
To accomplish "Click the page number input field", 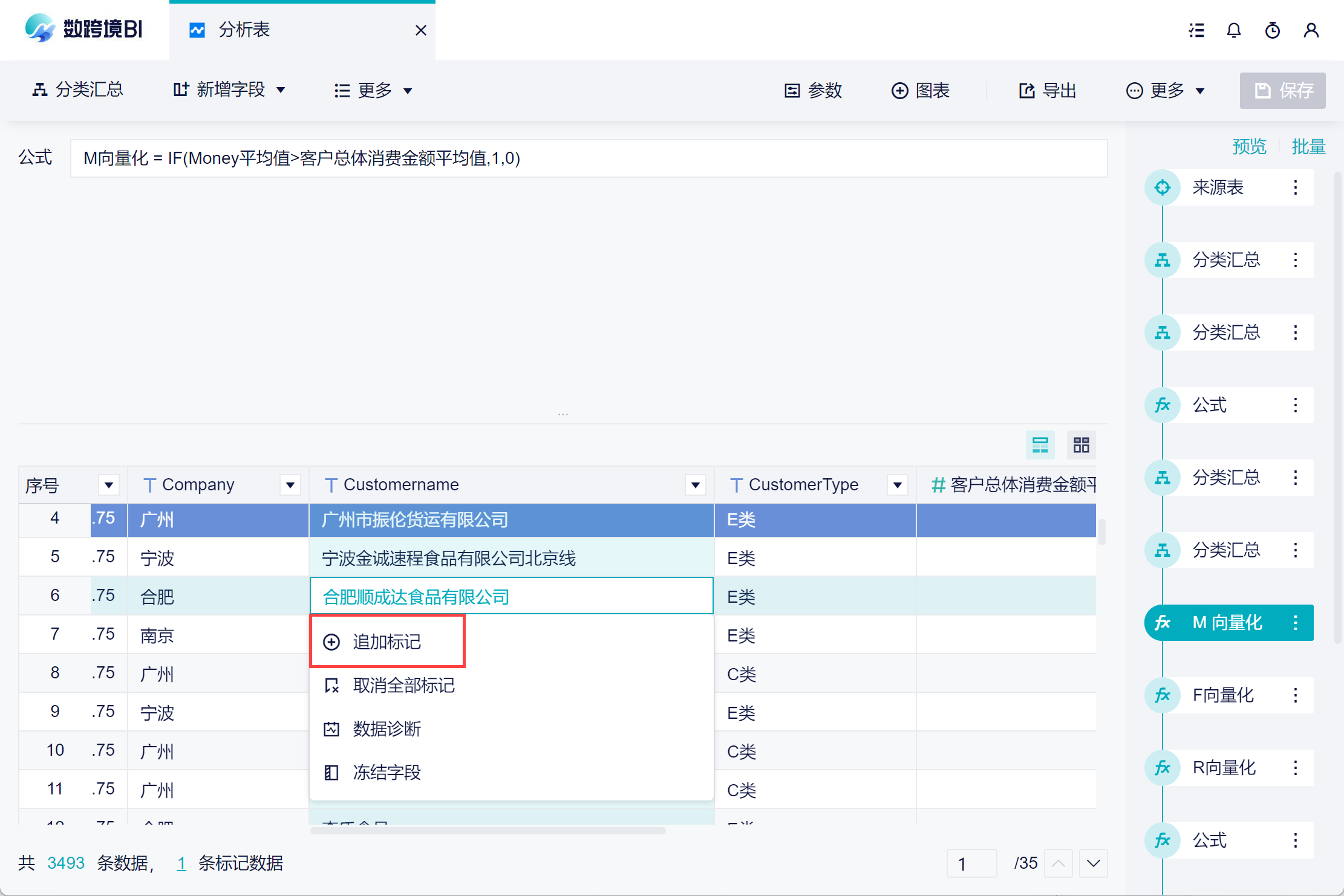I will [971, 863].
